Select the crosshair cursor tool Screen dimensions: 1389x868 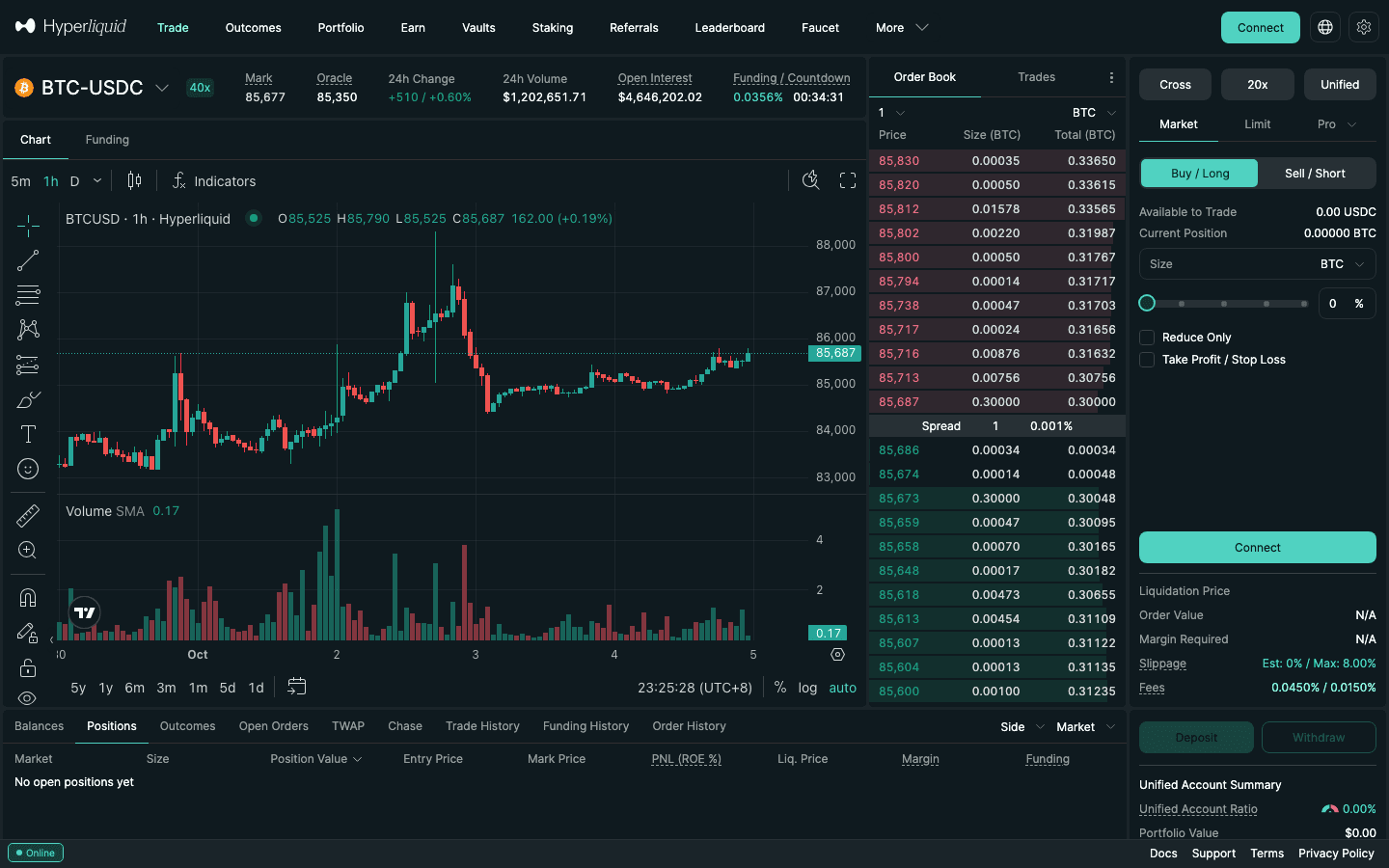click(x=28, y=226)
